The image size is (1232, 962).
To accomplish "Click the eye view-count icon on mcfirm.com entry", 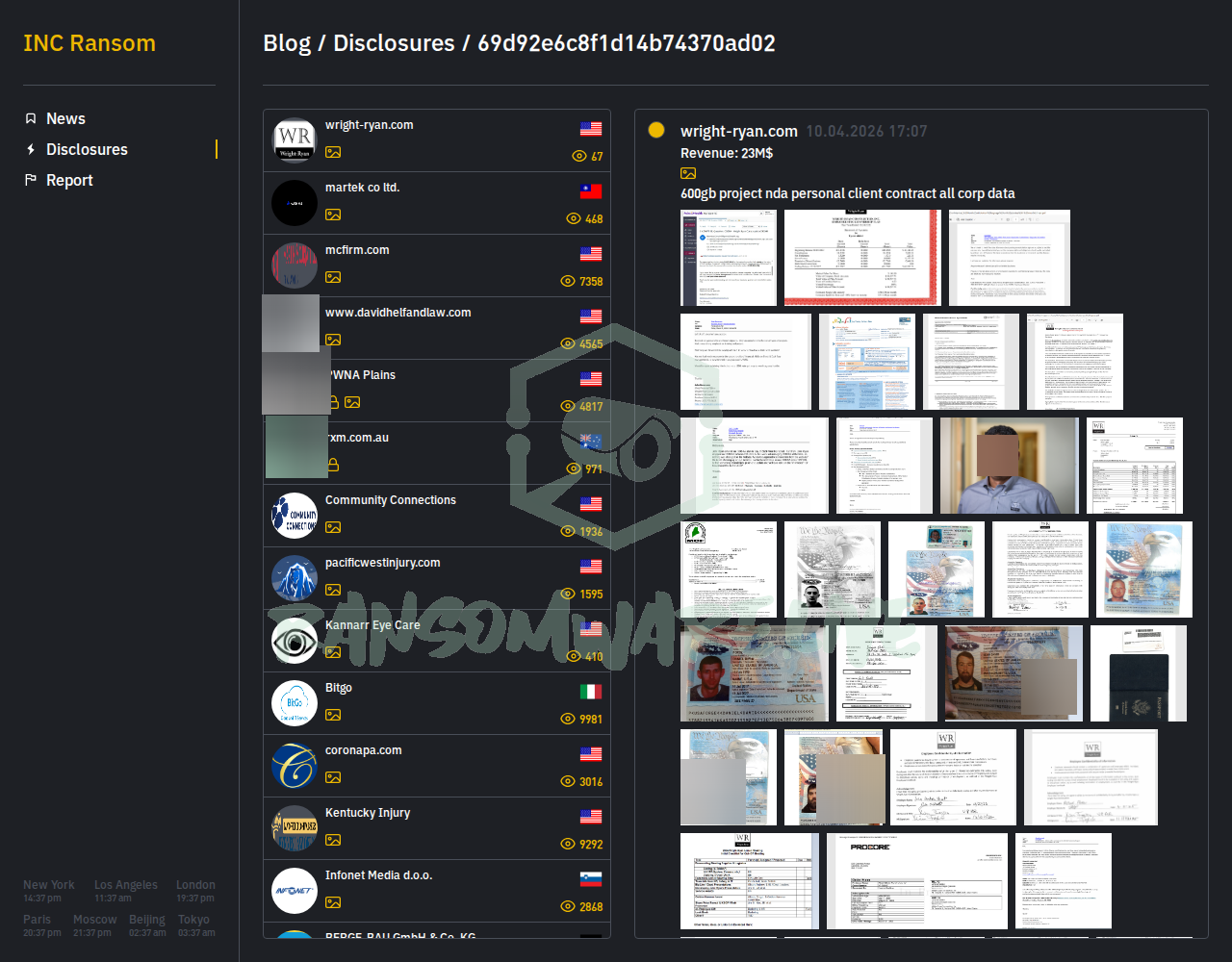I will pyautogui.click(x=567, y=281).
